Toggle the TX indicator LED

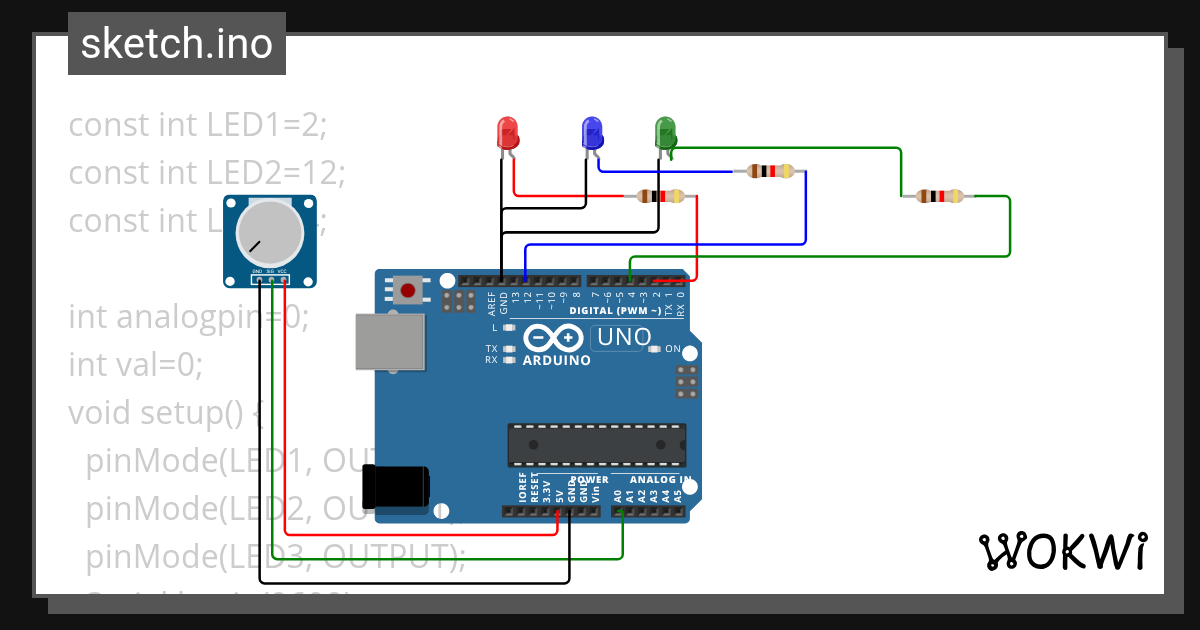509,349
